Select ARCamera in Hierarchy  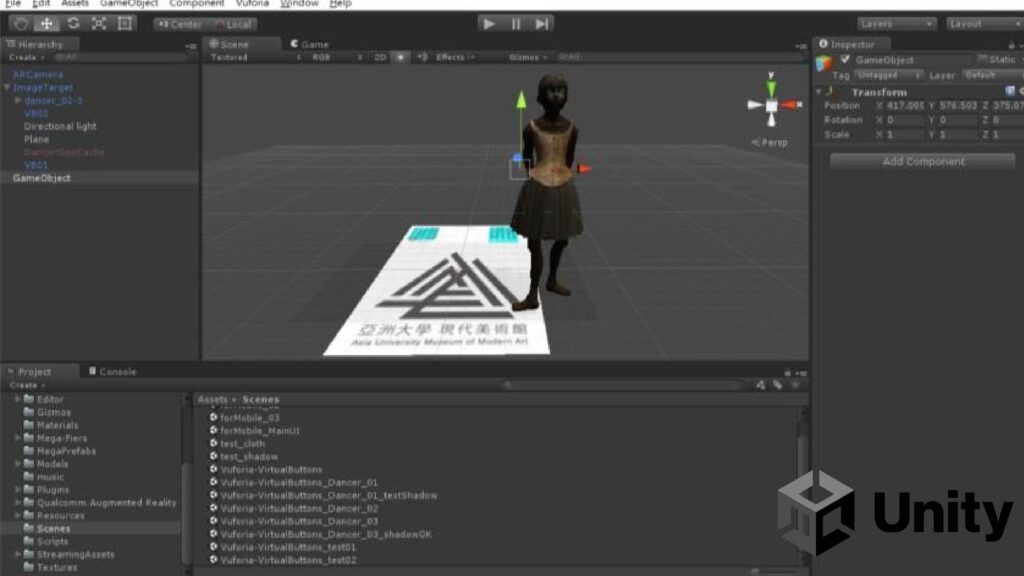[x=38, y=74]
